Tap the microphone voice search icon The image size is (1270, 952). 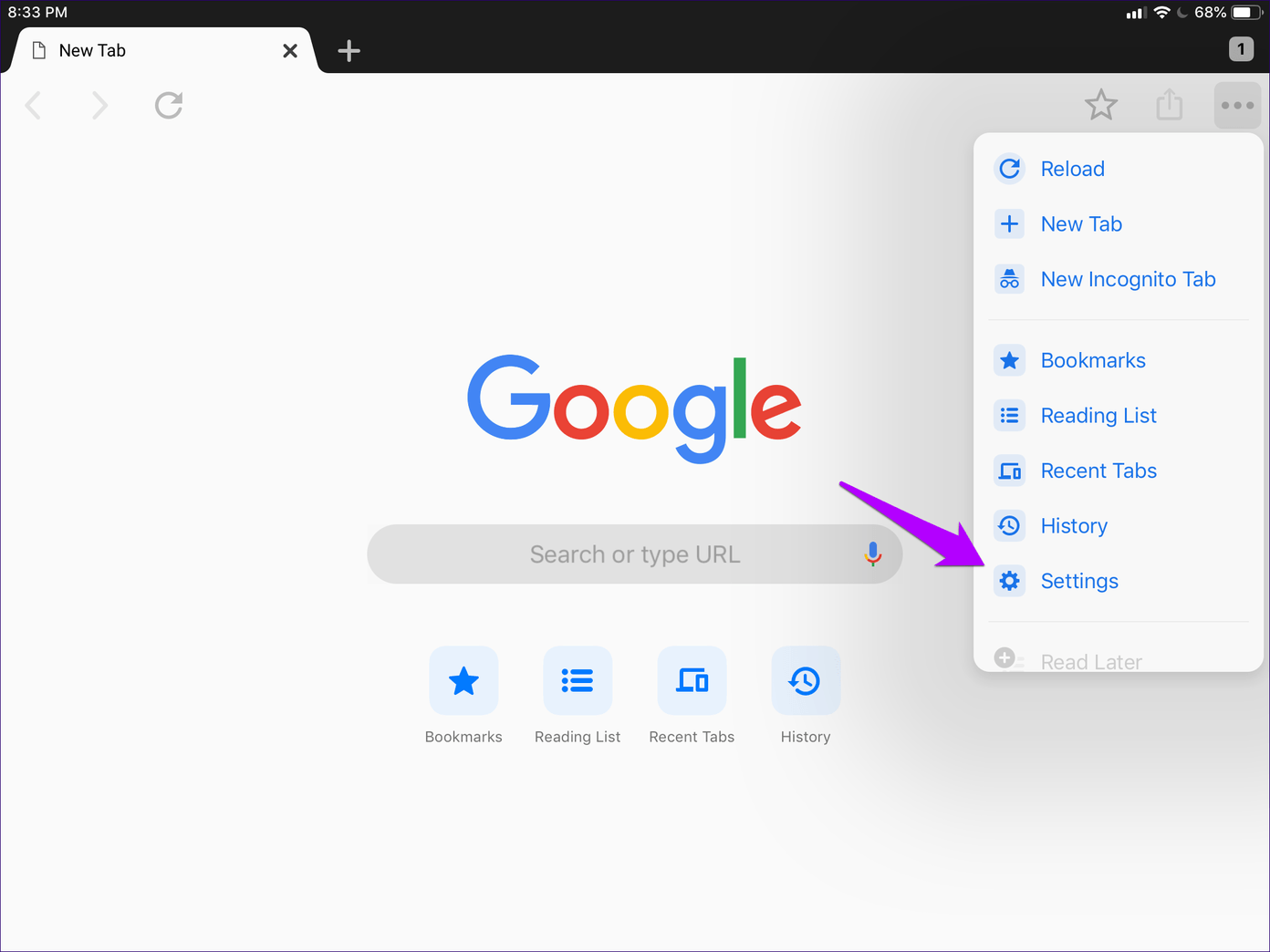click(x=872, y=554)
